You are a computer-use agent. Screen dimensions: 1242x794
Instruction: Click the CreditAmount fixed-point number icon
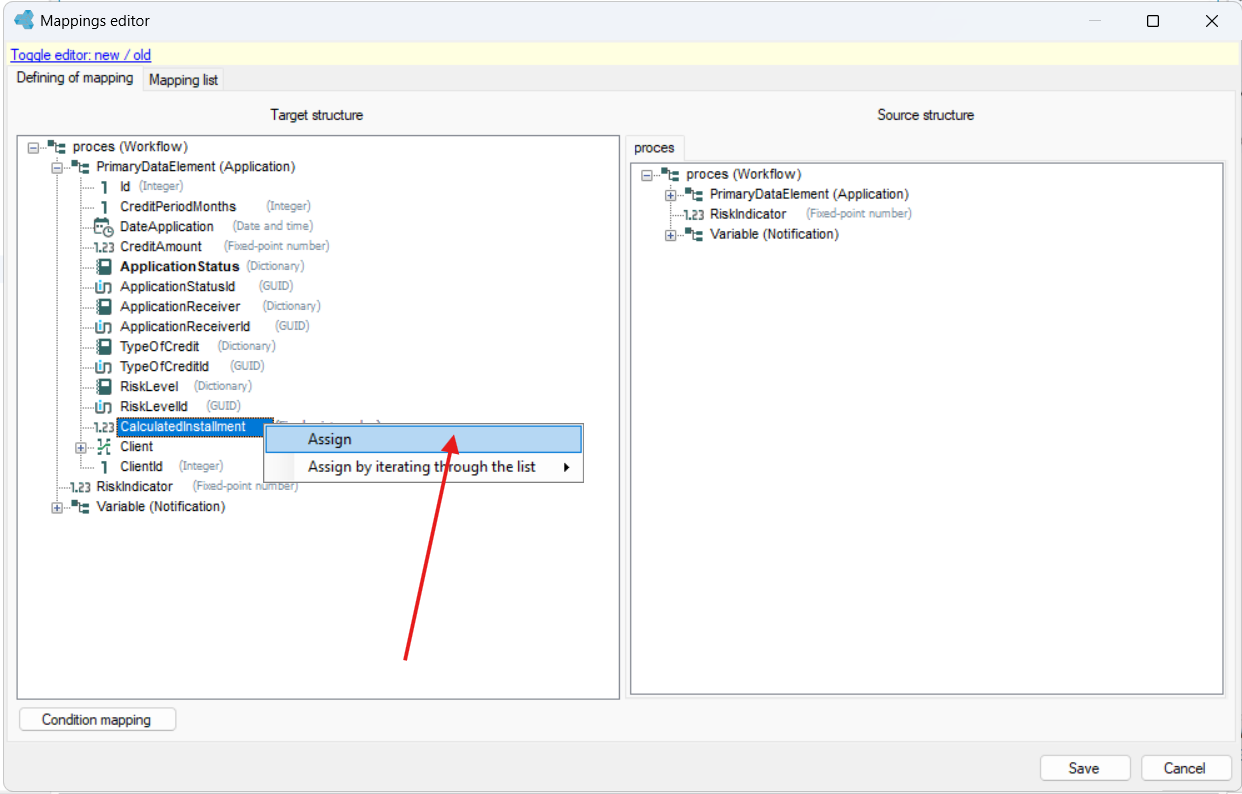click(x=103, y=247)
